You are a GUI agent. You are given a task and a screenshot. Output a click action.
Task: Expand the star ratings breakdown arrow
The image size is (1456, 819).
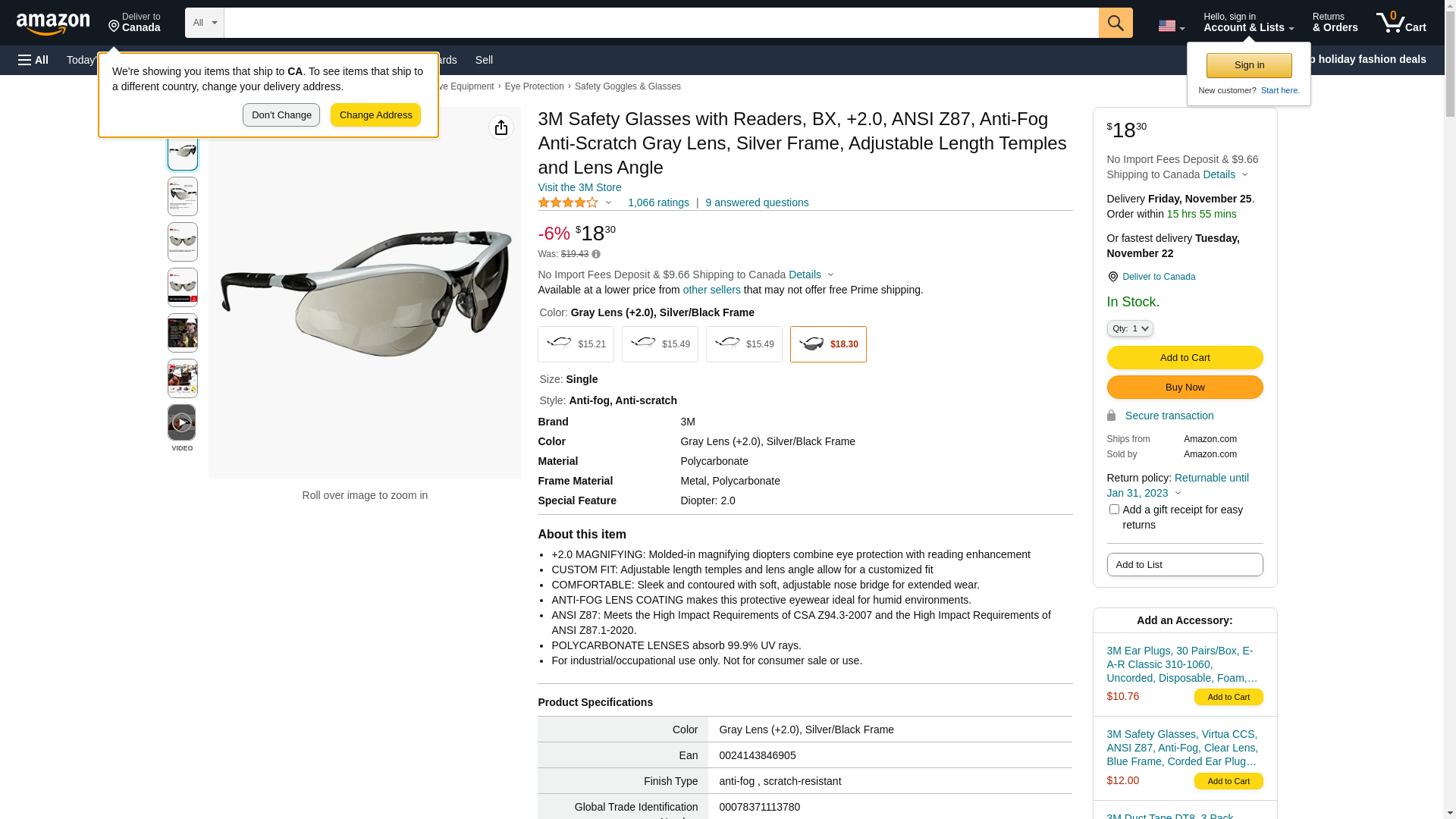pyautogui.click(x=608, y=202)
